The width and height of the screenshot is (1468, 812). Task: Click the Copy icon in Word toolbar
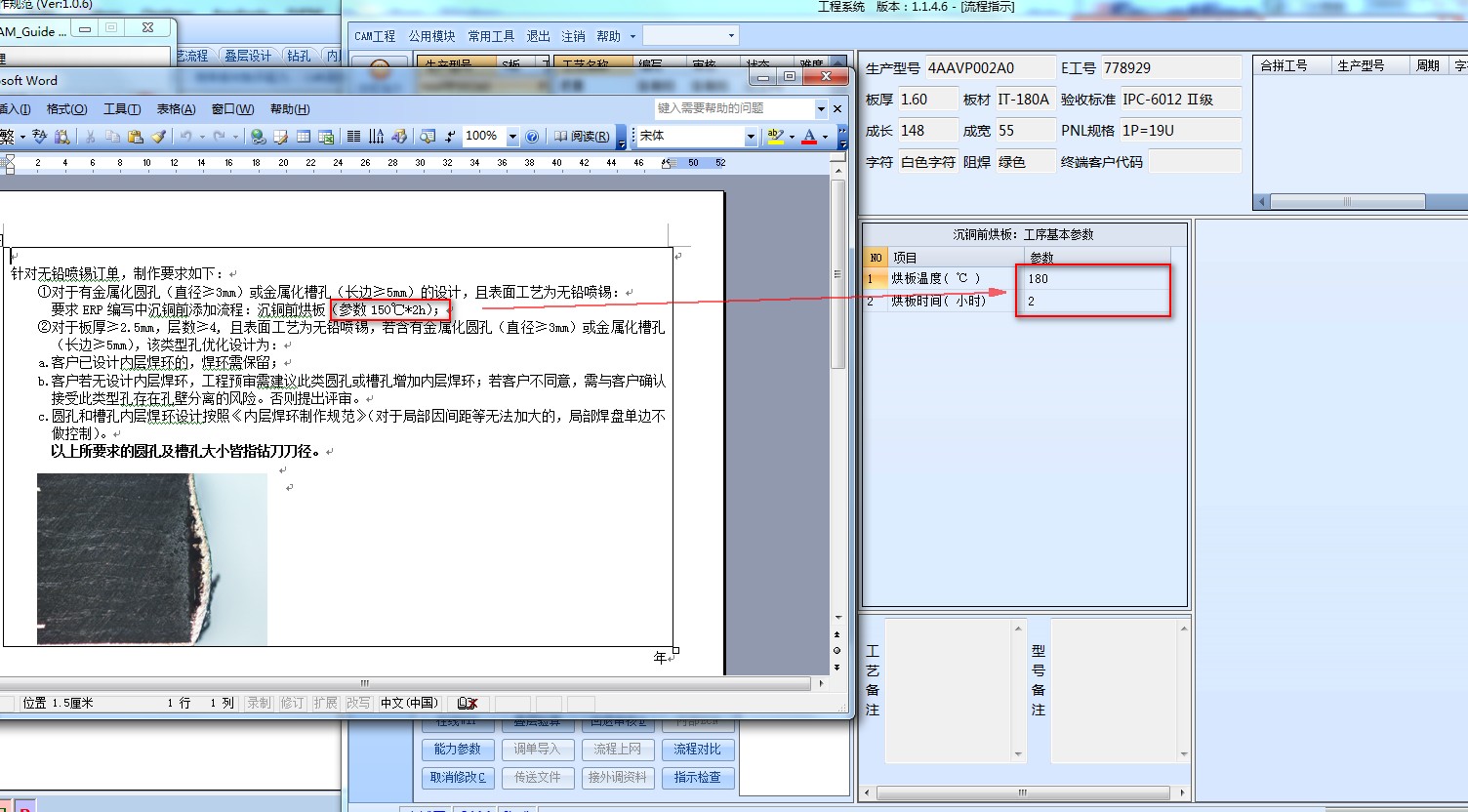(x=113, y=137)
